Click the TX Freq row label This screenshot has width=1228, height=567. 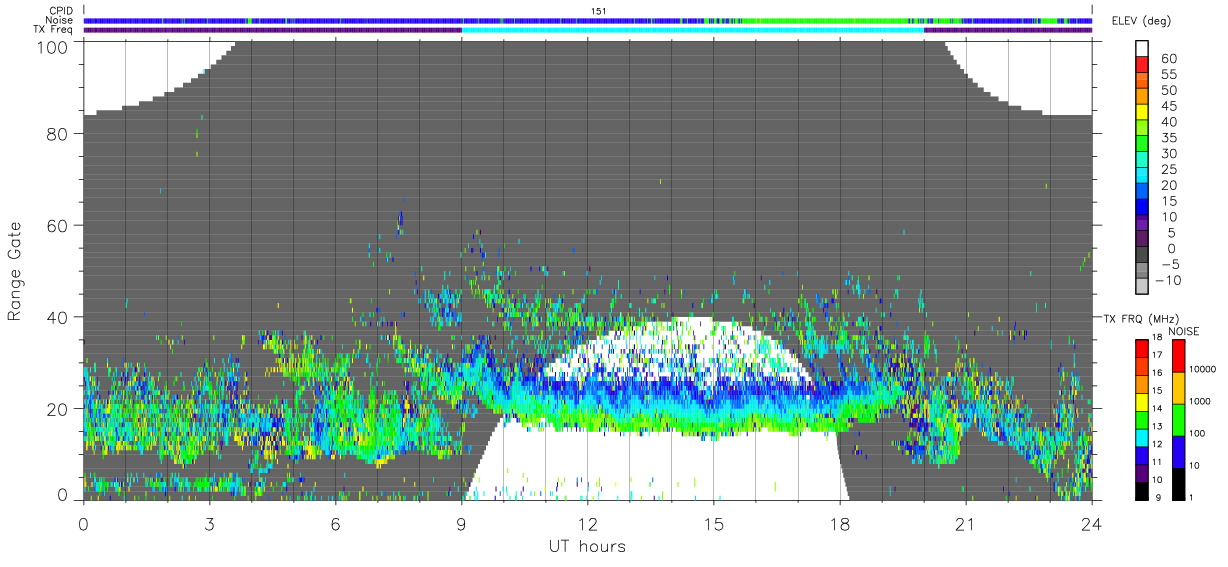(54, 29)
